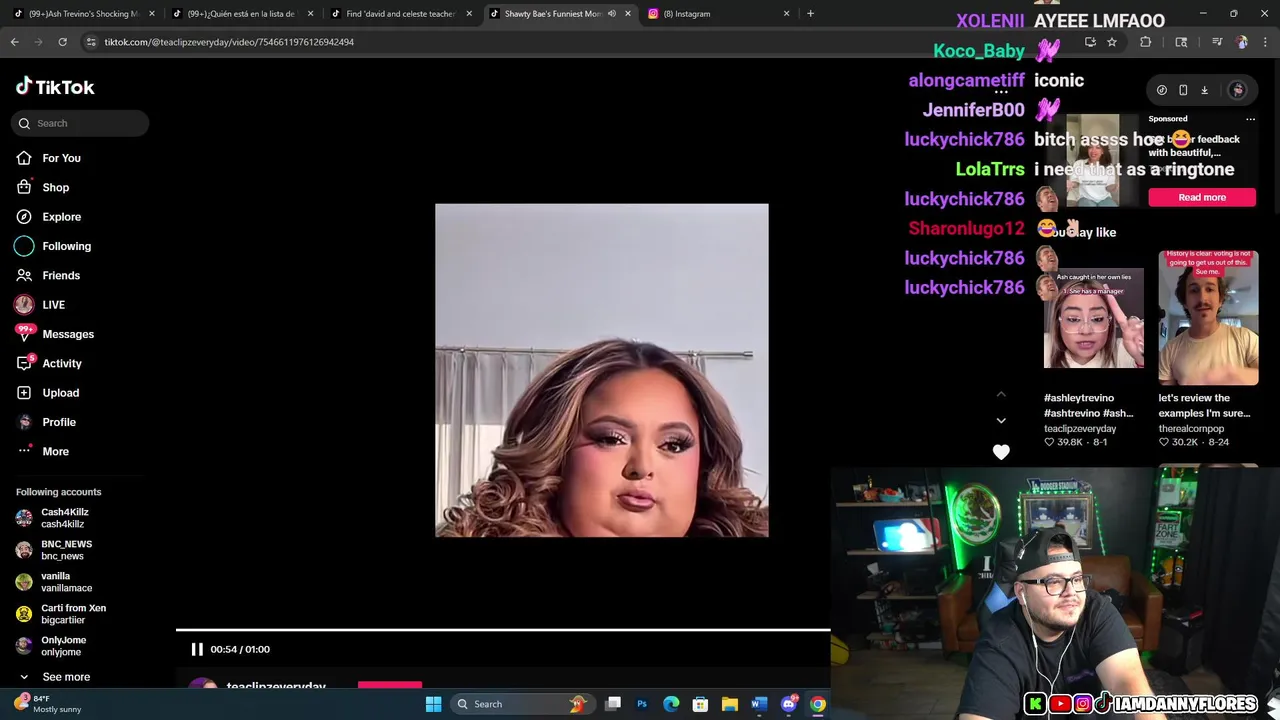Open the Chrome three-dot menu

coord(1267,42)
